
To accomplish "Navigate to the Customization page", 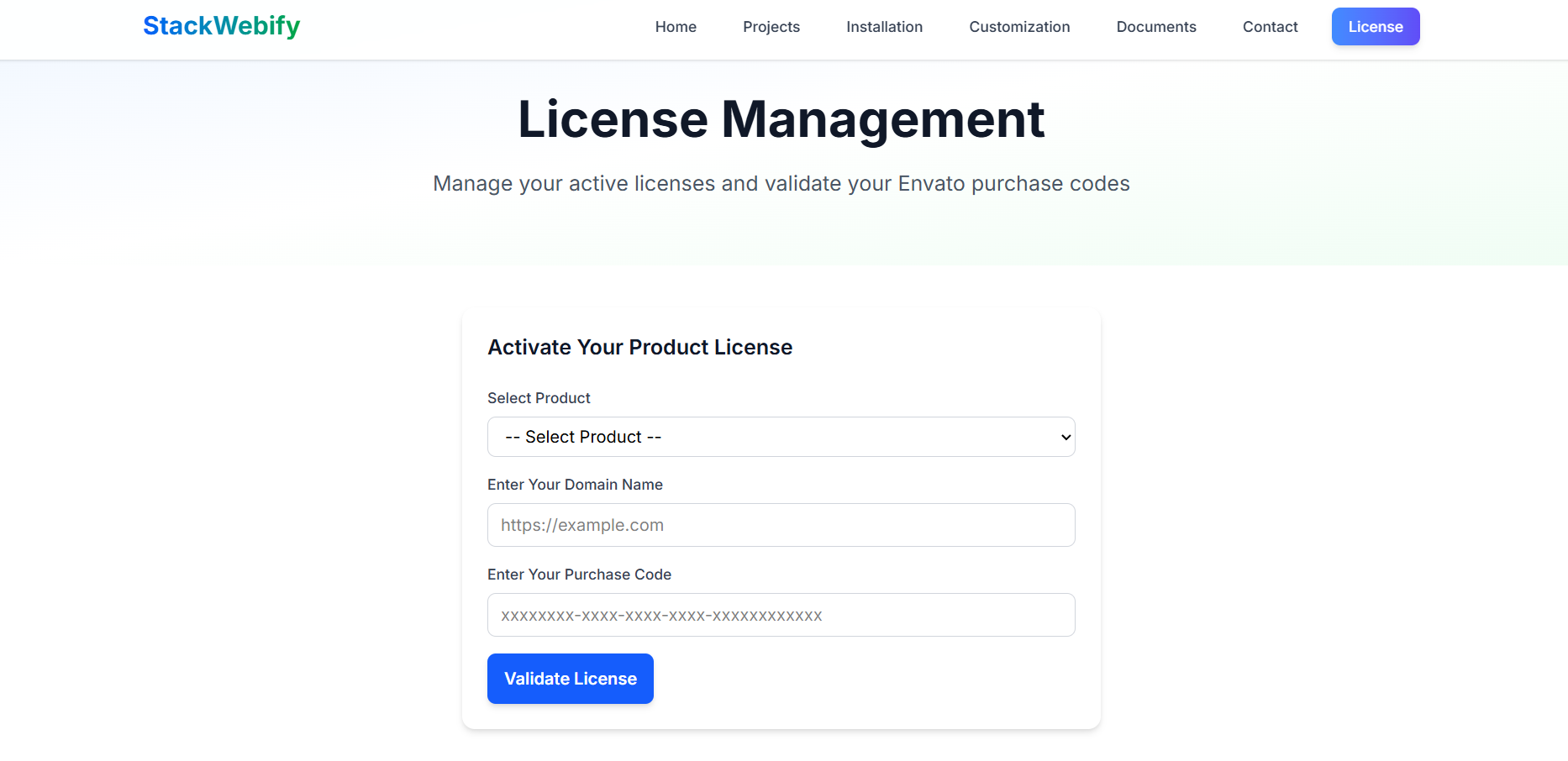I will 1019,27.
